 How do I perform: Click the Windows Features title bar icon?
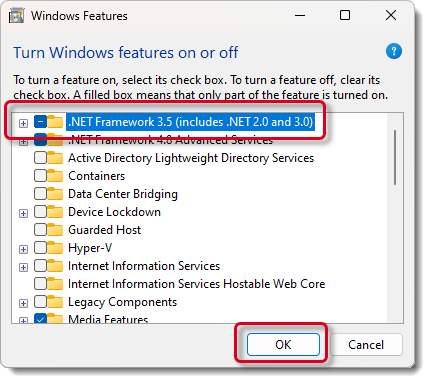point(16,16)
